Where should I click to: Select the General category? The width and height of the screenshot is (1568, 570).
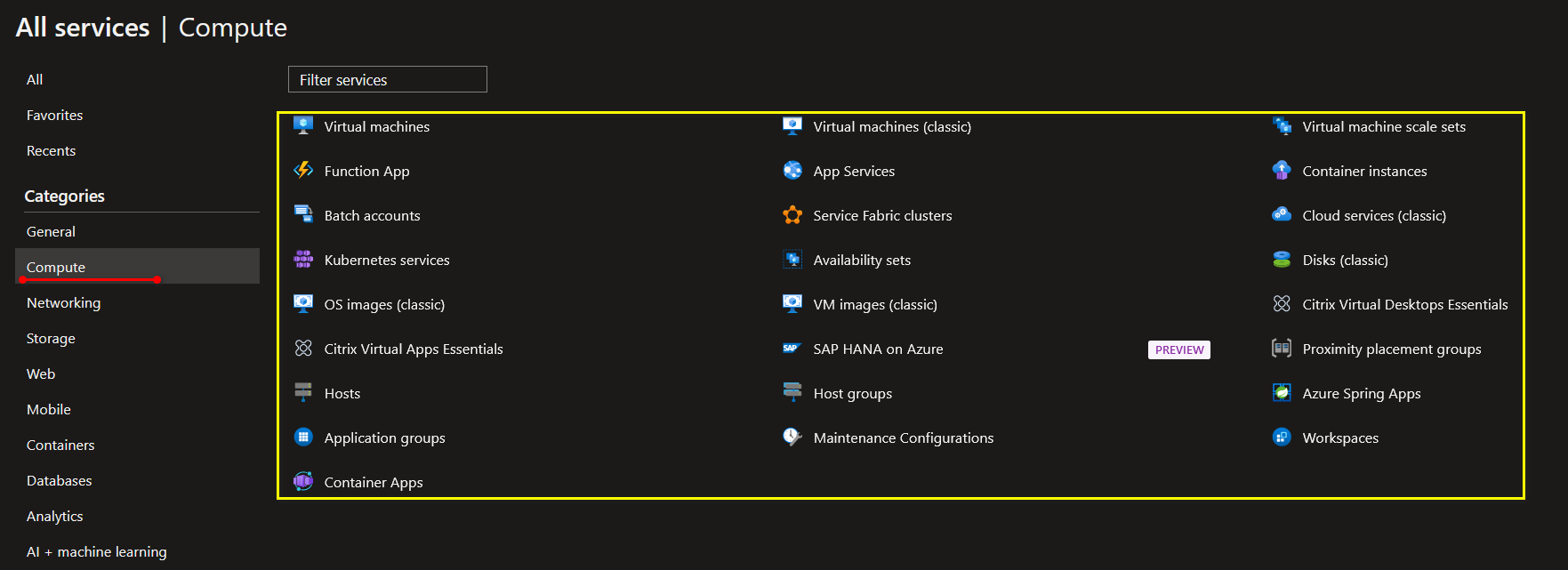[51, 231]
